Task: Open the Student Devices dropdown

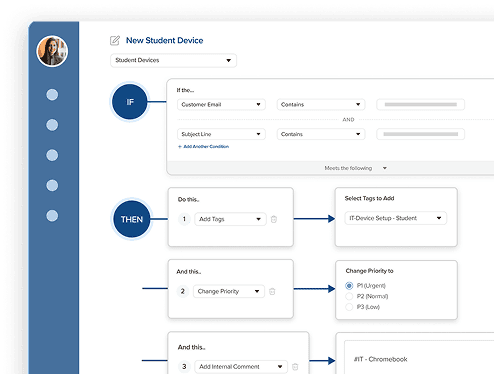Action: tap(173, 60)
